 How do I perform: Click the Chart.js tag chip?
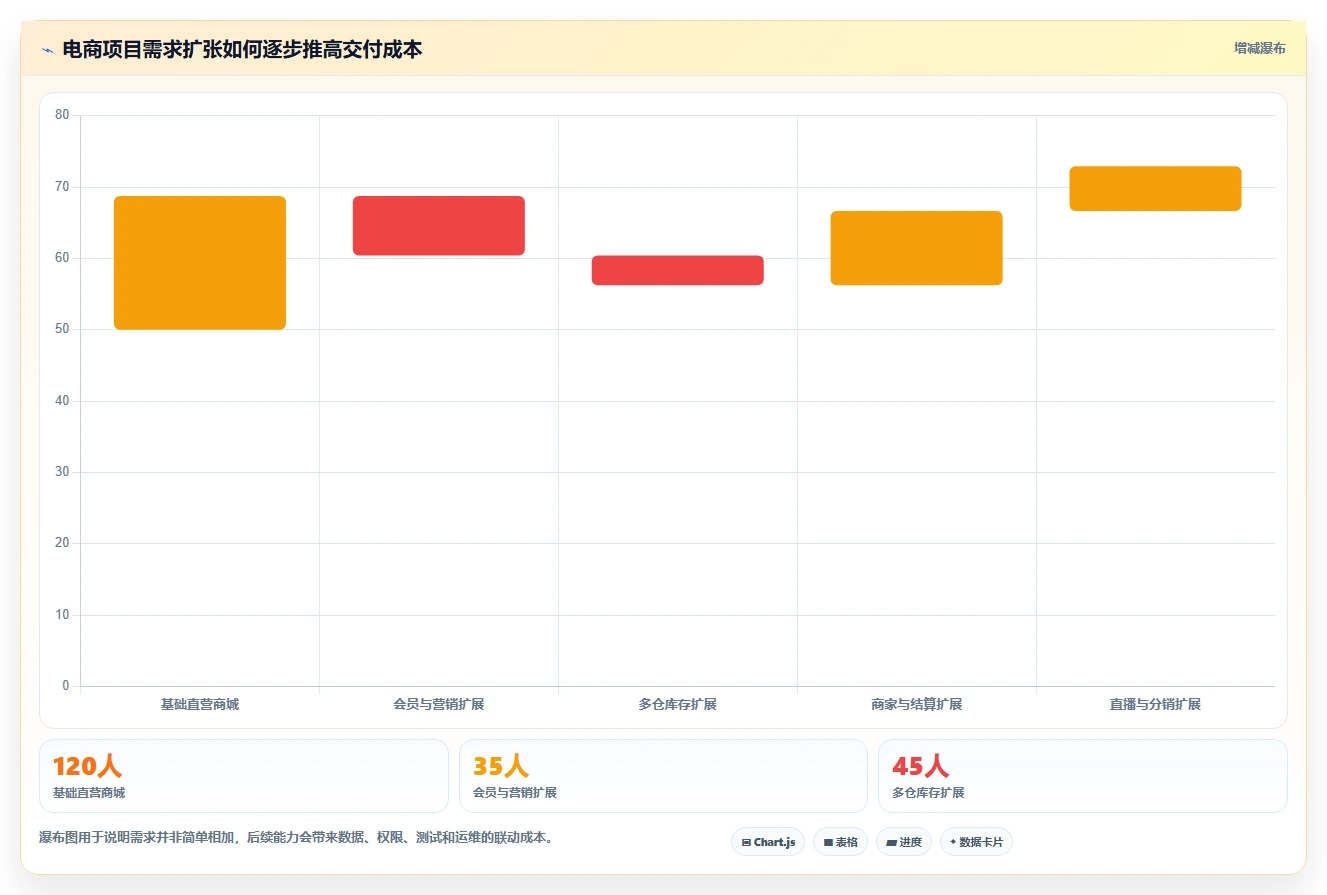(x=768, y=842)
